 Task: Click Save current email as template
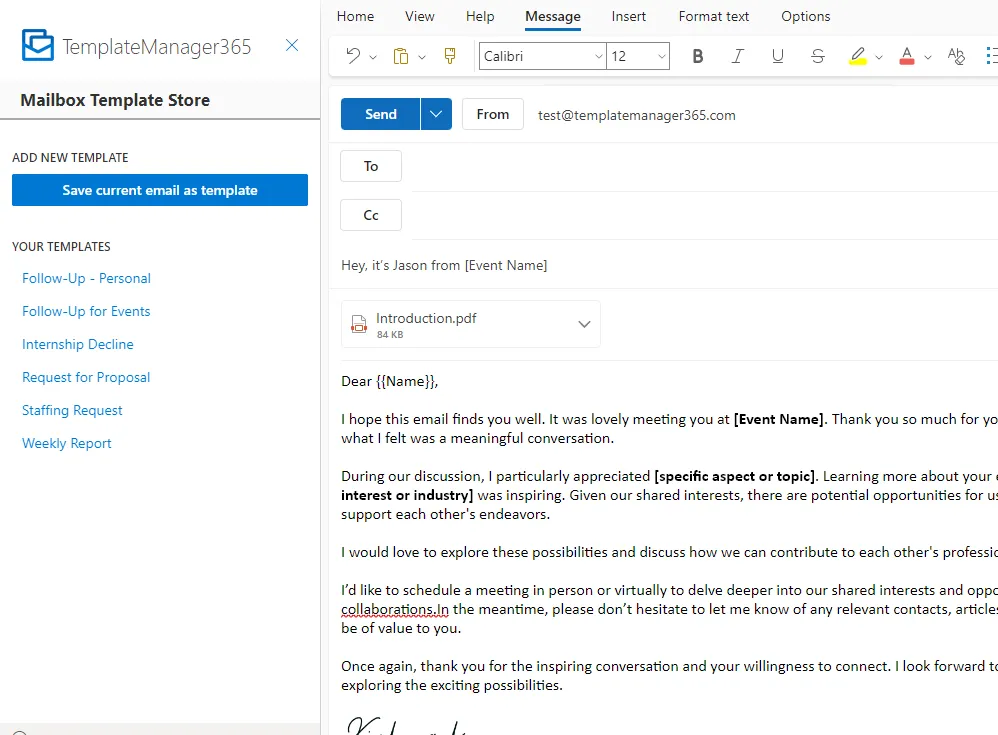[160, 190]
